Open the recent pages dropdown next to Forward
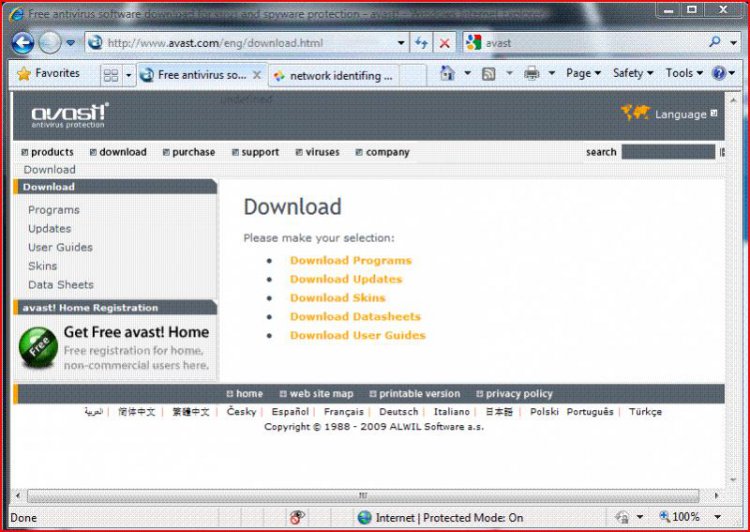Screen dimensions: 750x532 [70, 43]
